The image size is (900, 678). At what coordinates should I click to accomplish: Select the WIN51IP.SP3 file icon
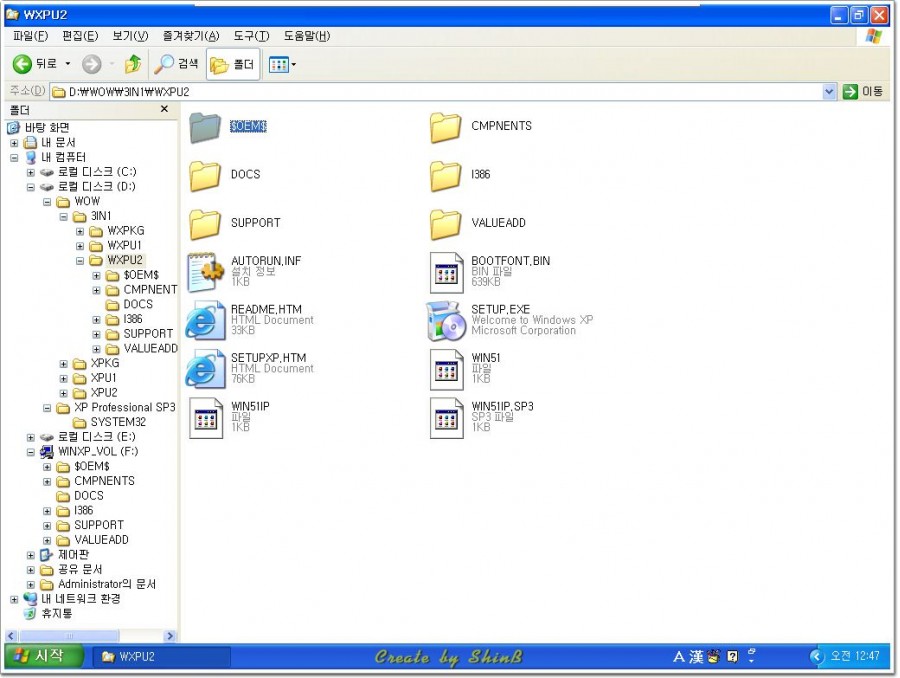(x=447, y=418)
